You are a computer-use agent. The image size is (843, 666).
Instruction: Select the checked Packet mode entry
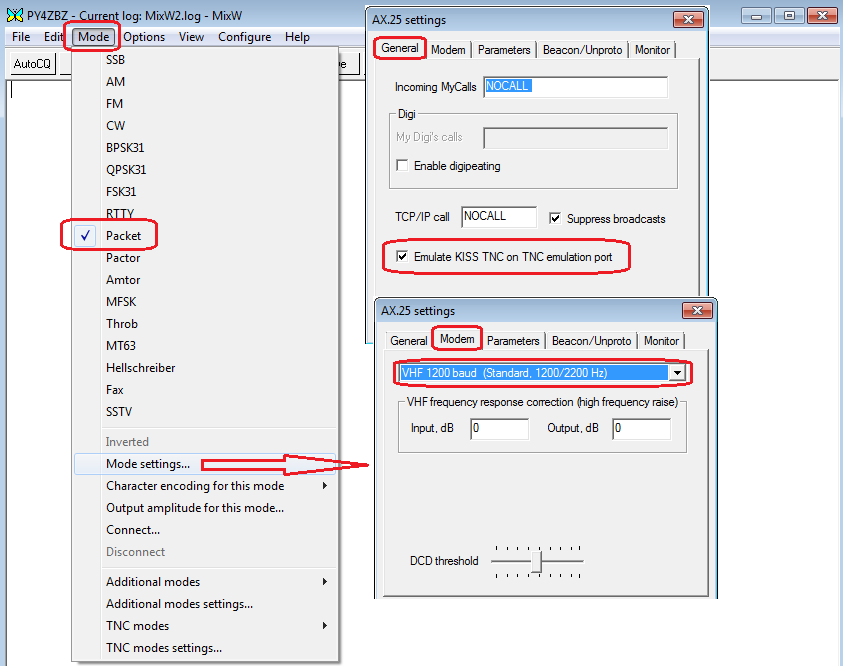[205, 236]
